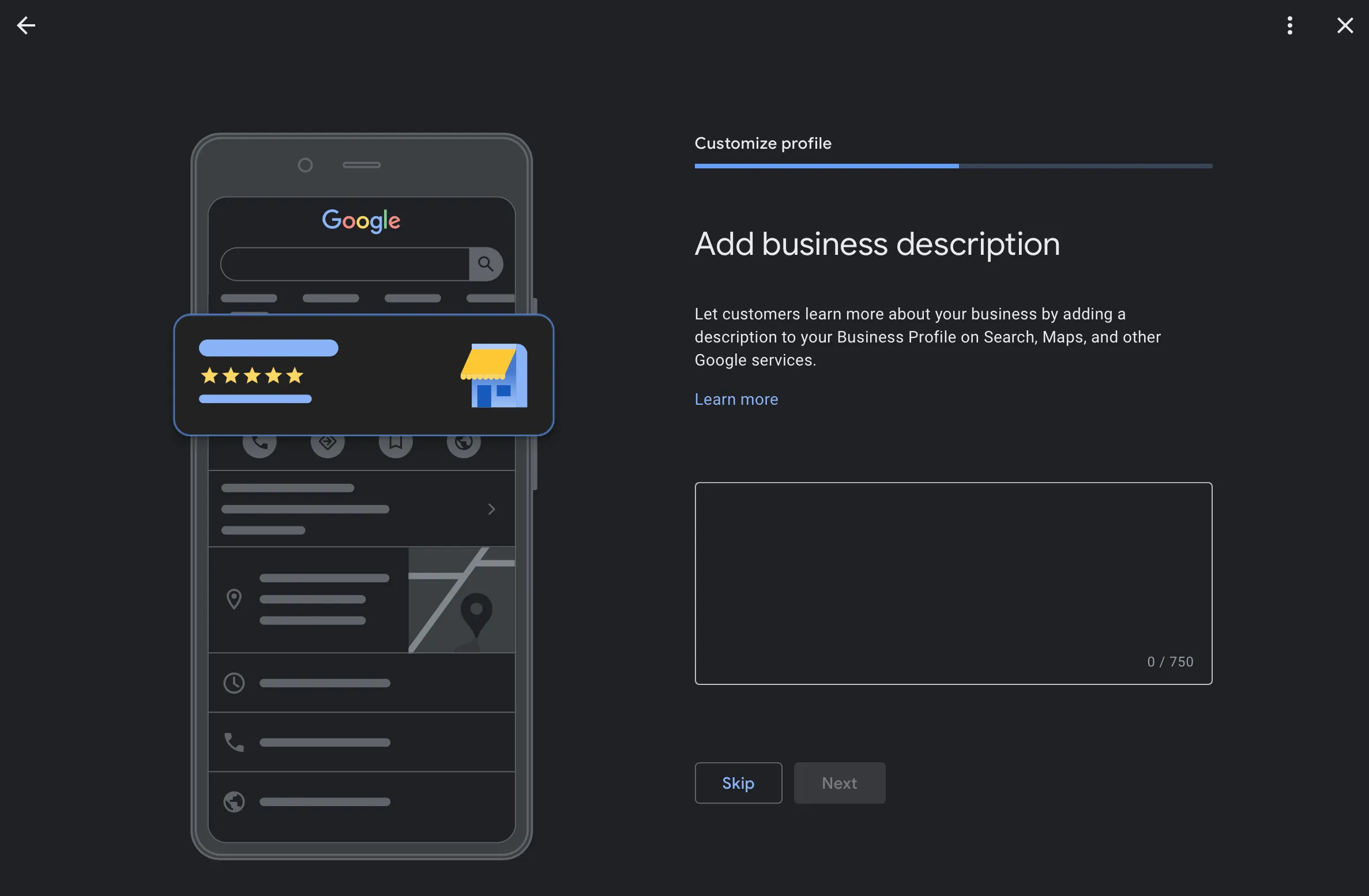Click the globe/website icon in listing
The height and width of the screenshot is (896, 1369).
pos(234,801)
